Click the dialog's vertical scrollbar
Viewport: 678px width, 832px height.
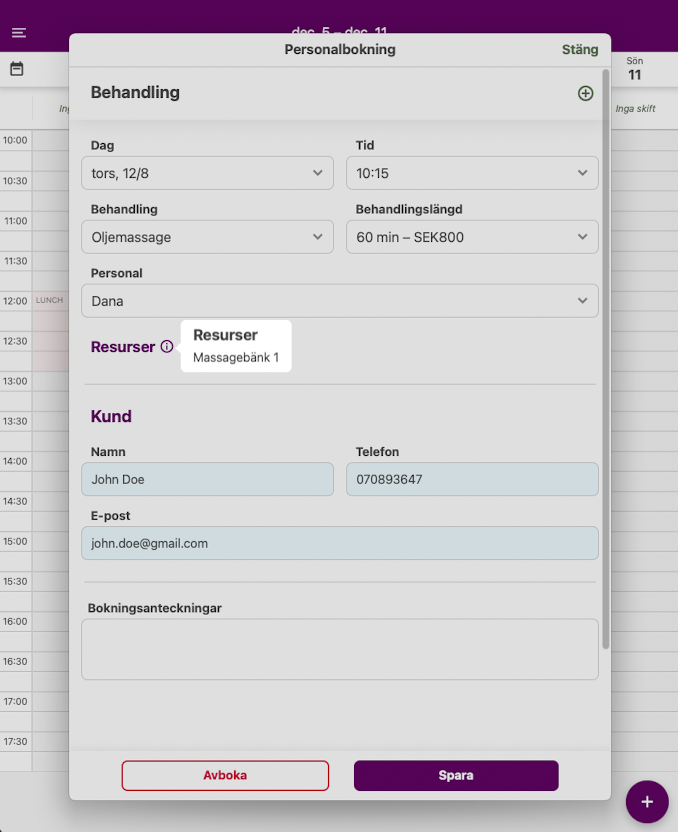pyautogui.click(x=605, y=360)
